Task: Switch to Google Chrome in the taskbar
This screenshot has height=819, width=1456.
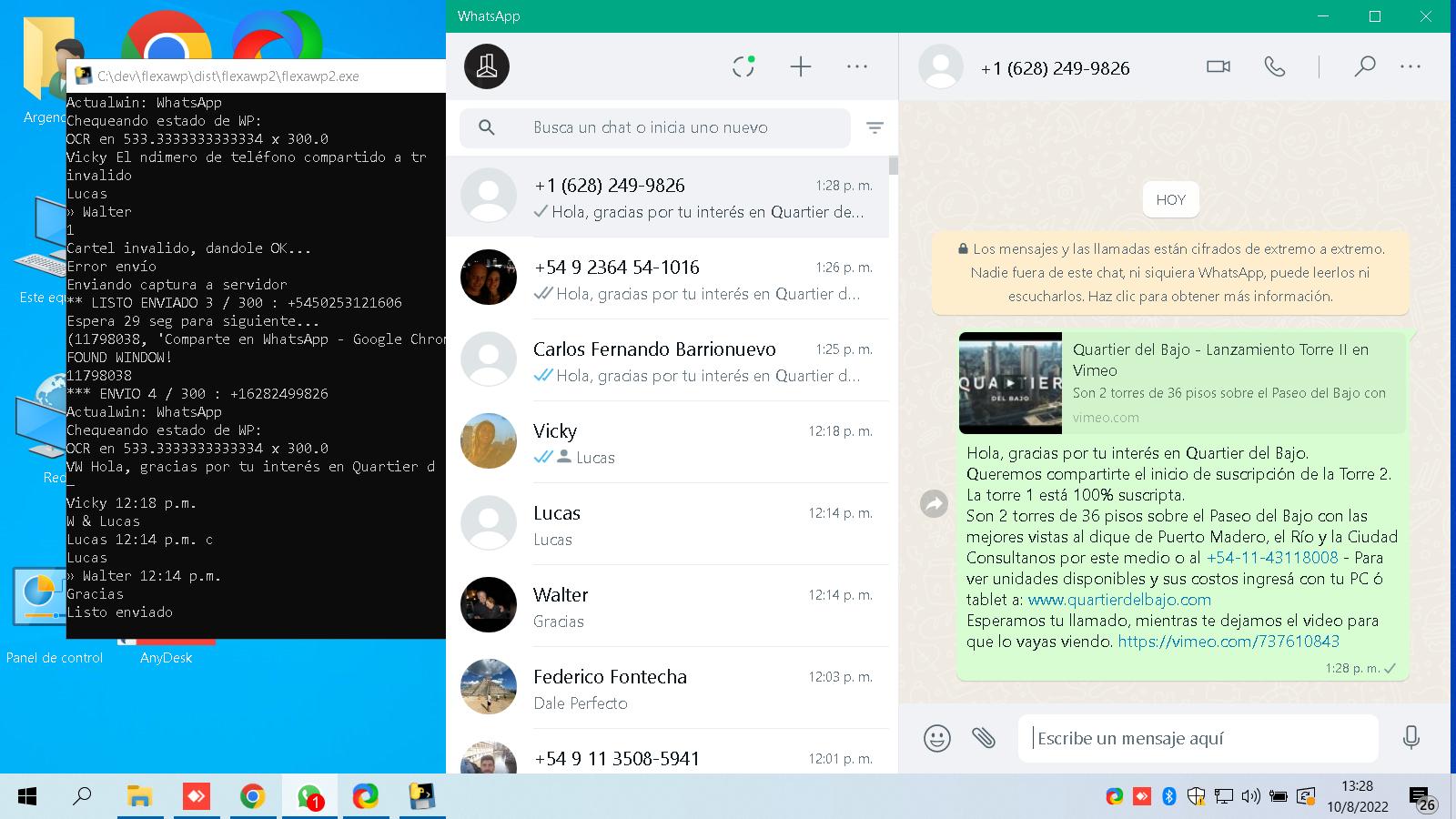Action: [252, 797]
